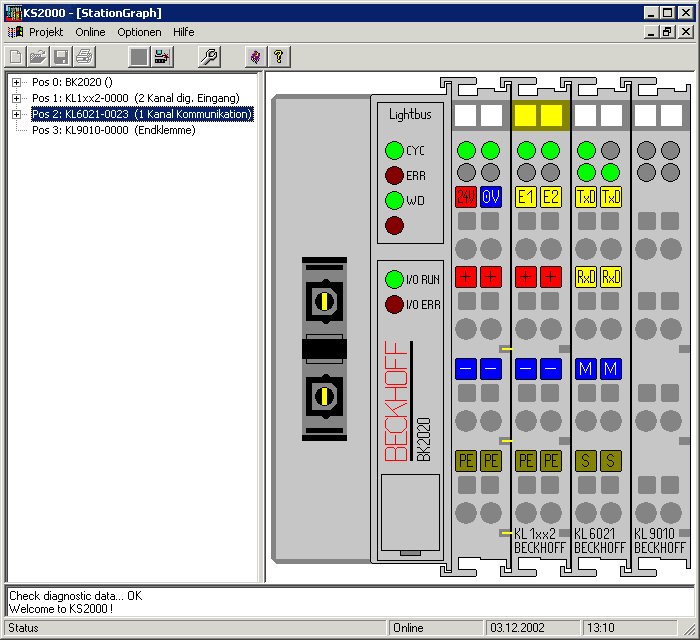Click the Status label in status bar
The image size is (700, 640).
coord(23,628)
